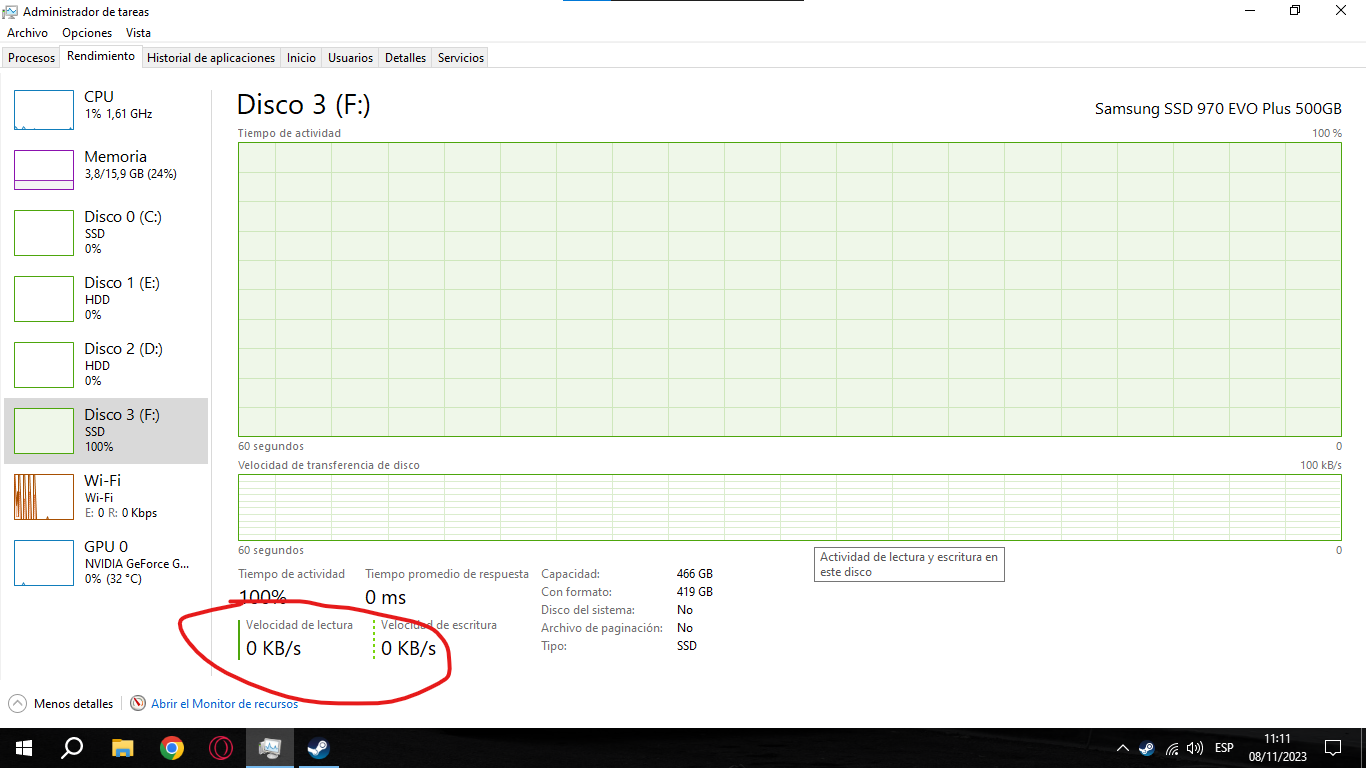Viewport: 1366px width, 768px height.
Task: Click the Task Manager taskbar icon
Action: 270,748
